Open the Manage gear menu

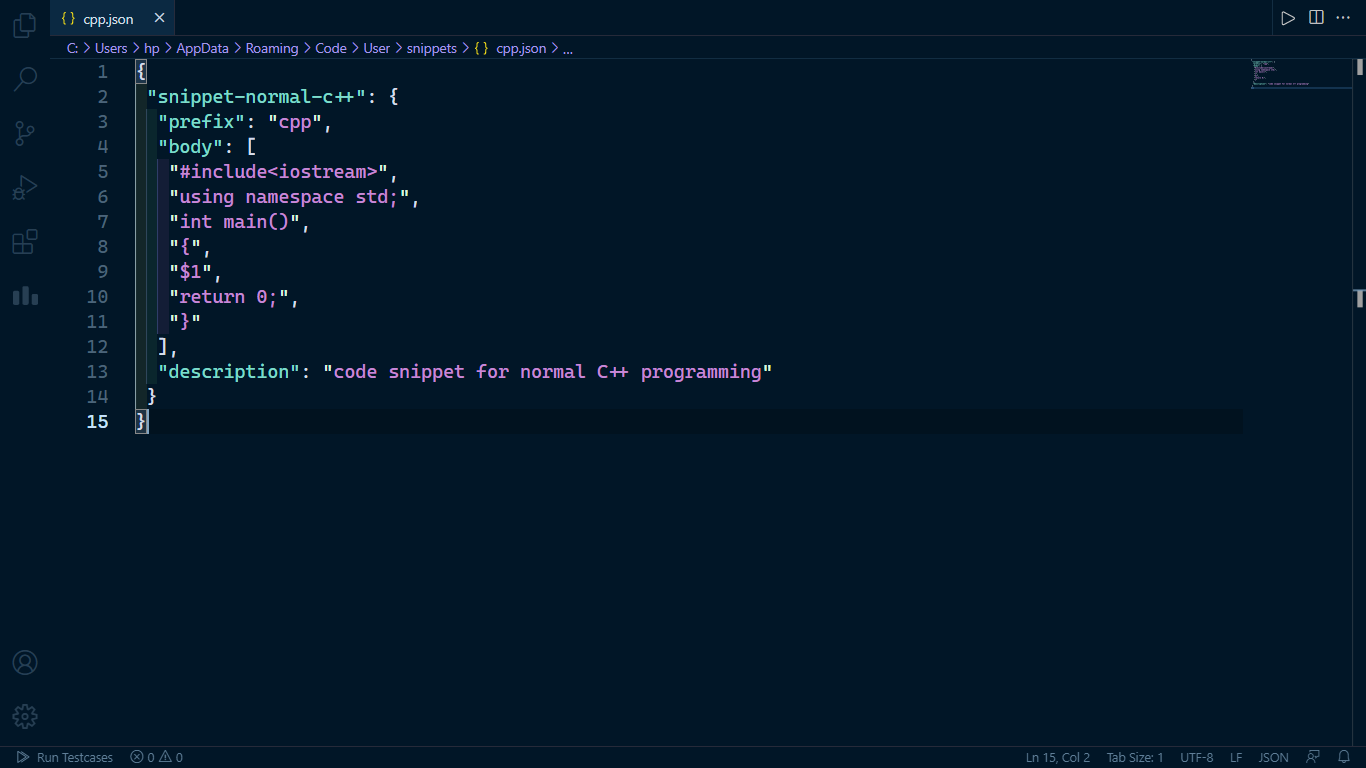(x=25, y=716)
